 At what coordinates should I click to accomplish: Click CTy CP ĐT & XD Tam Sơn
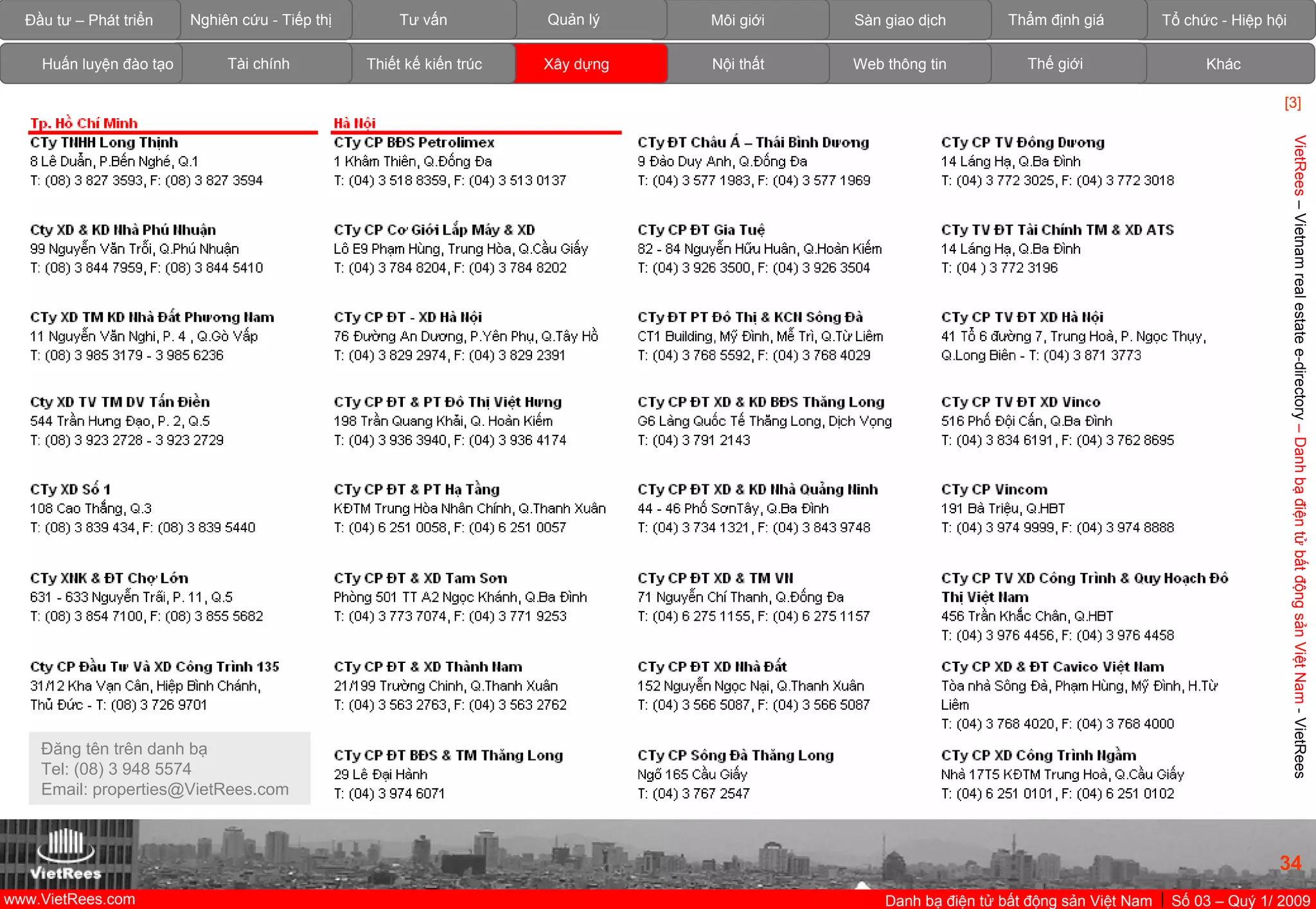[420, 578]
